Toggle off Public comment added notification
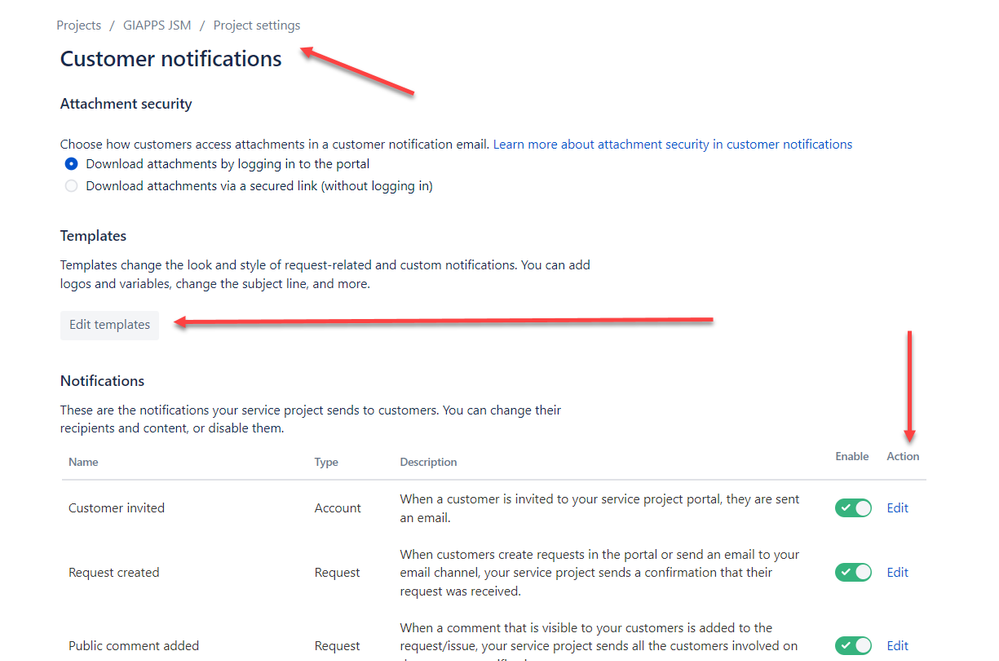 click(853, 646)
